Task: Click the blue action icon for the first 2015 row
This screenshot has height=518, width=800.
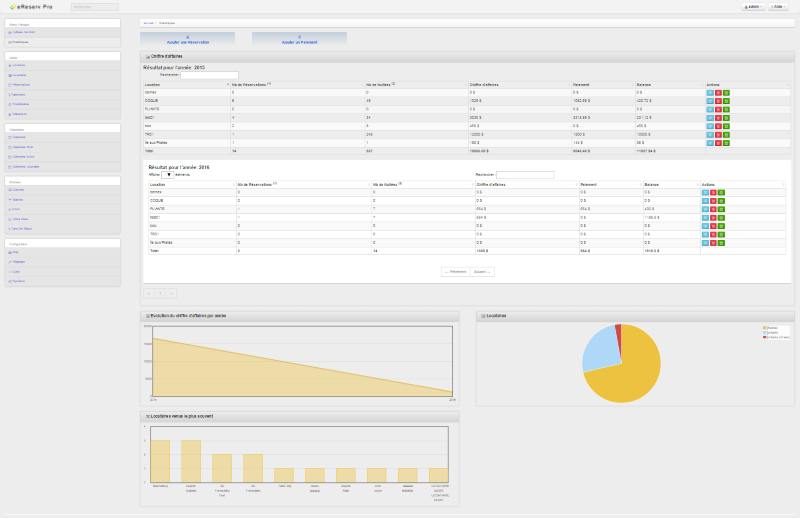Action: point(709,92)
